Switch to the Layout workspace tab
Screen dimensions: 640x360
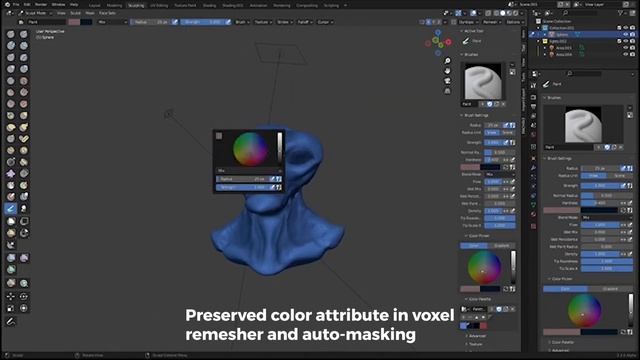click(94, 5)
